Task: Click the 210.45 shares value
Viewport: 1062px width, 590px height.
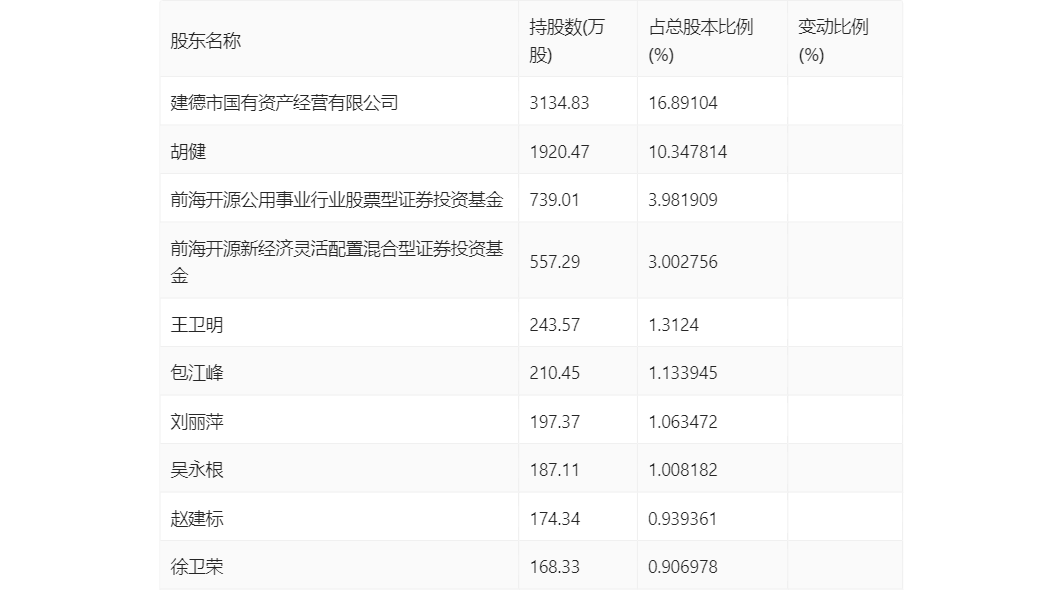Action: [555, 373]
